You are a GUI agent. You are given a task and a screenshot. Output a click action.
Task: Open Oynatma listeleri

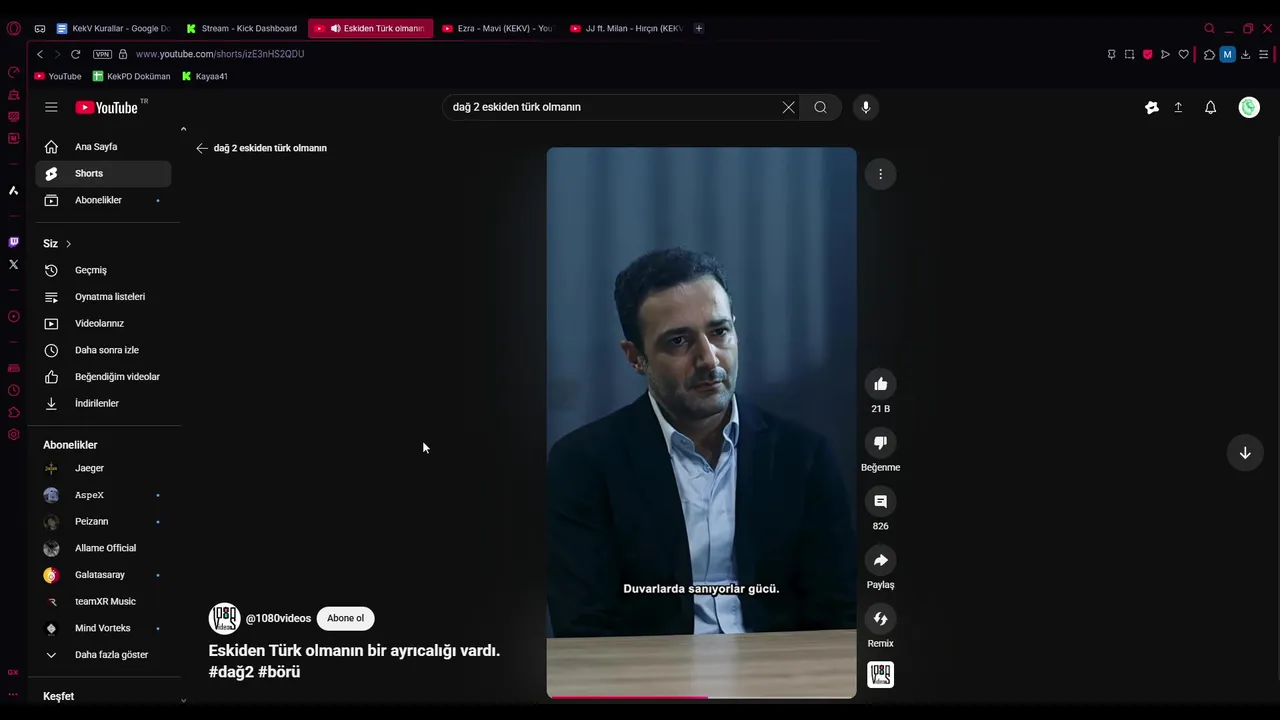pyautogui.click(x=103, y=297)
